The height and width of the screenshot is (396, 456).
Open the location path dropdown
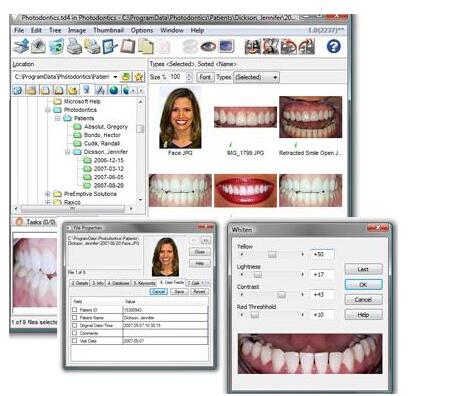115,77
